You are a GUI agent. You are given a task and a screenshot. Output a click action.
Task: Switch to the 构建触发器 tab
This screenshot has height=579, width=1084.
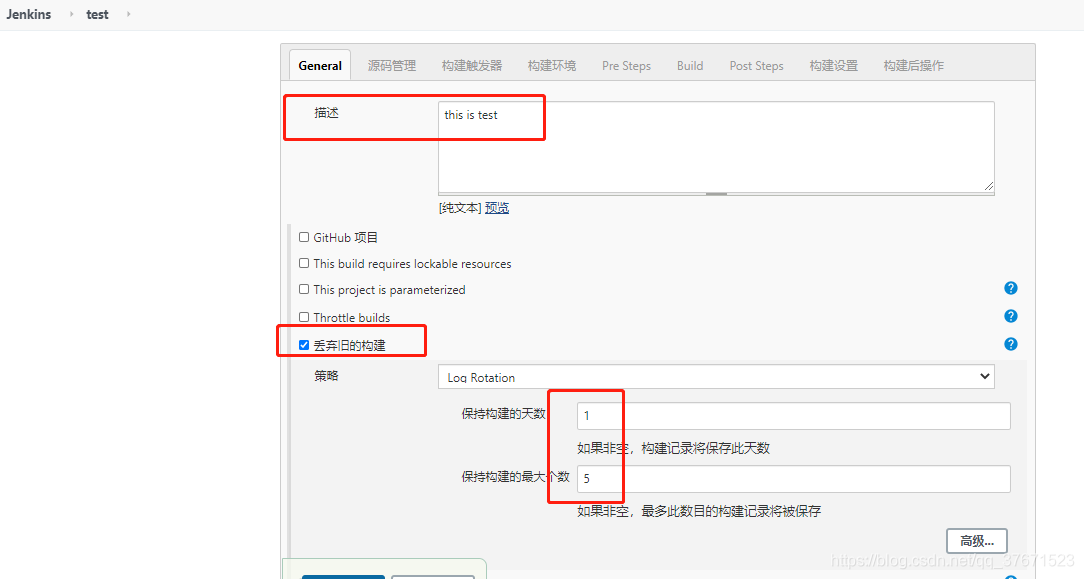[472, 66]
